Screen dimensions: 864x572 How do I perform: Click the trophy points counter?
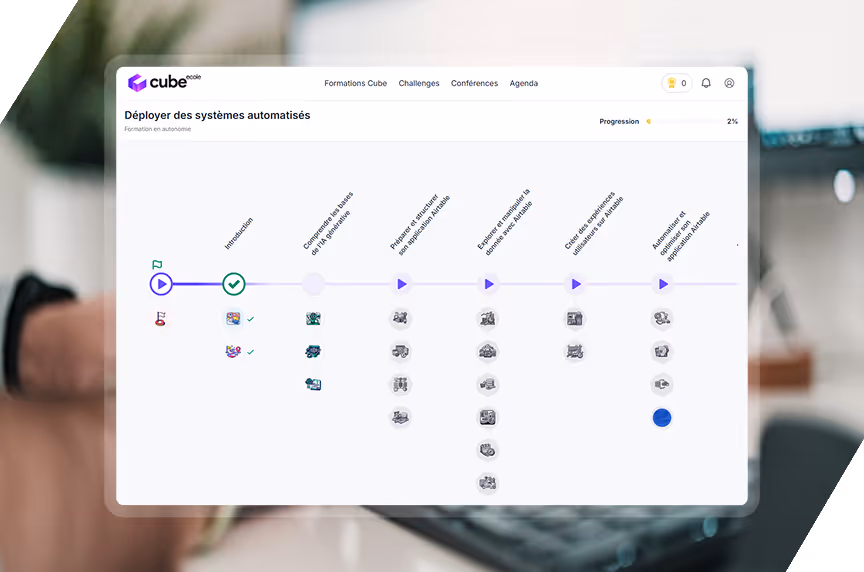677,83
